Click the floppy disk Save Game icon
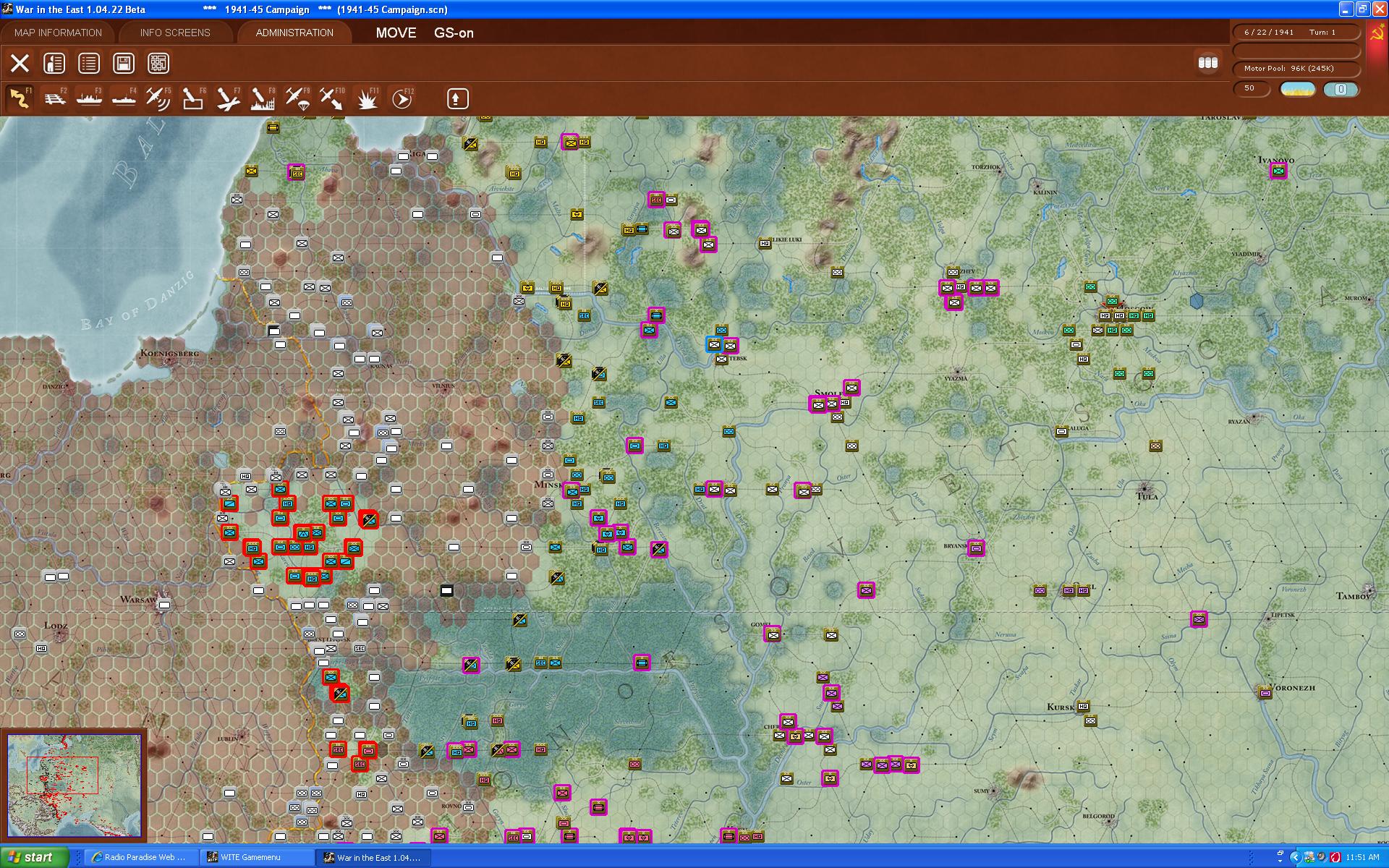The image size is (1389, 868). click(x=124, y=63)
